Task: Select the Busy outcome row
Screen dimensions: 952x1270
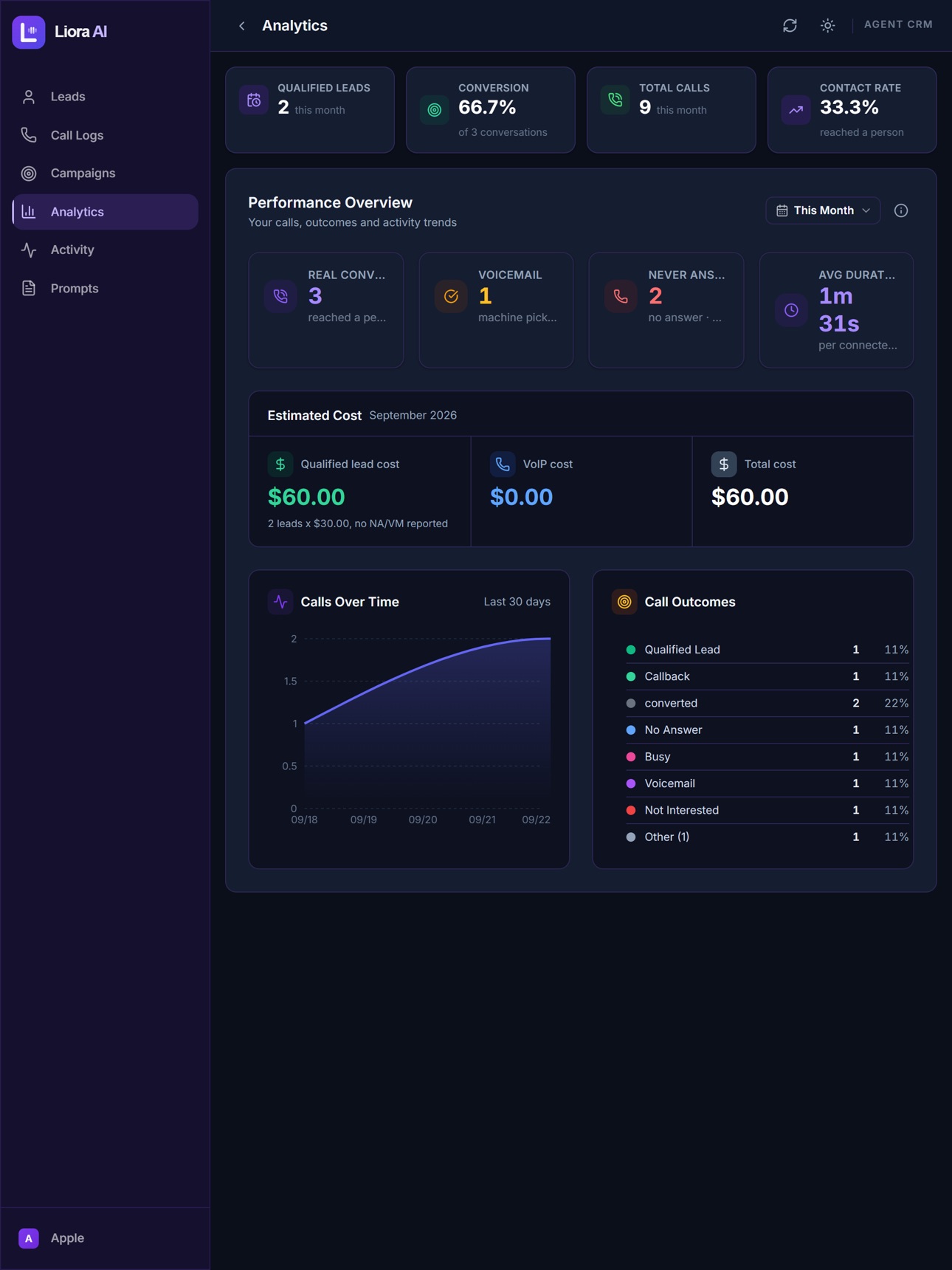Action: click(768, 757)
